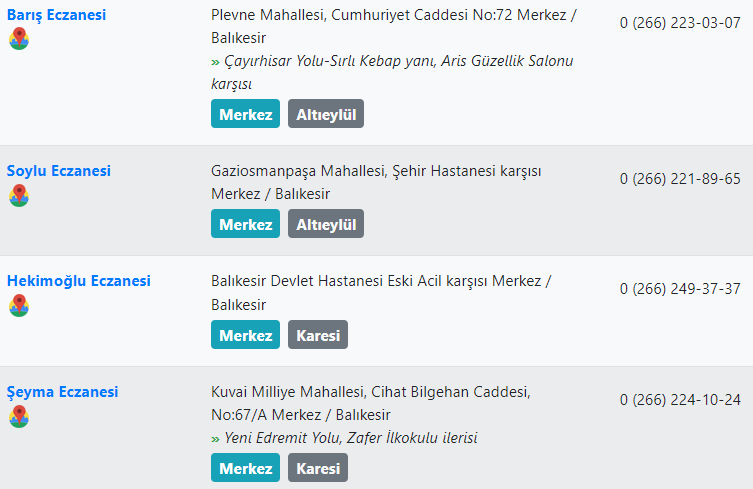Click Karesi tag under Şeyma Eczanesi
Viewport: 753px width, 489px height.
coord(318,468)
